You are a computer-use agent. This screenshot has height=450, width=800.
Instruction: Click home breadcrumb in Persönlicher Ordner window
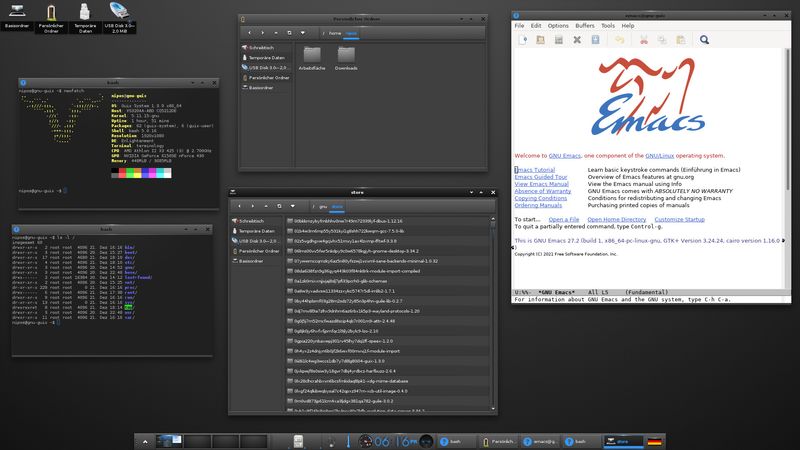(335, 33)
